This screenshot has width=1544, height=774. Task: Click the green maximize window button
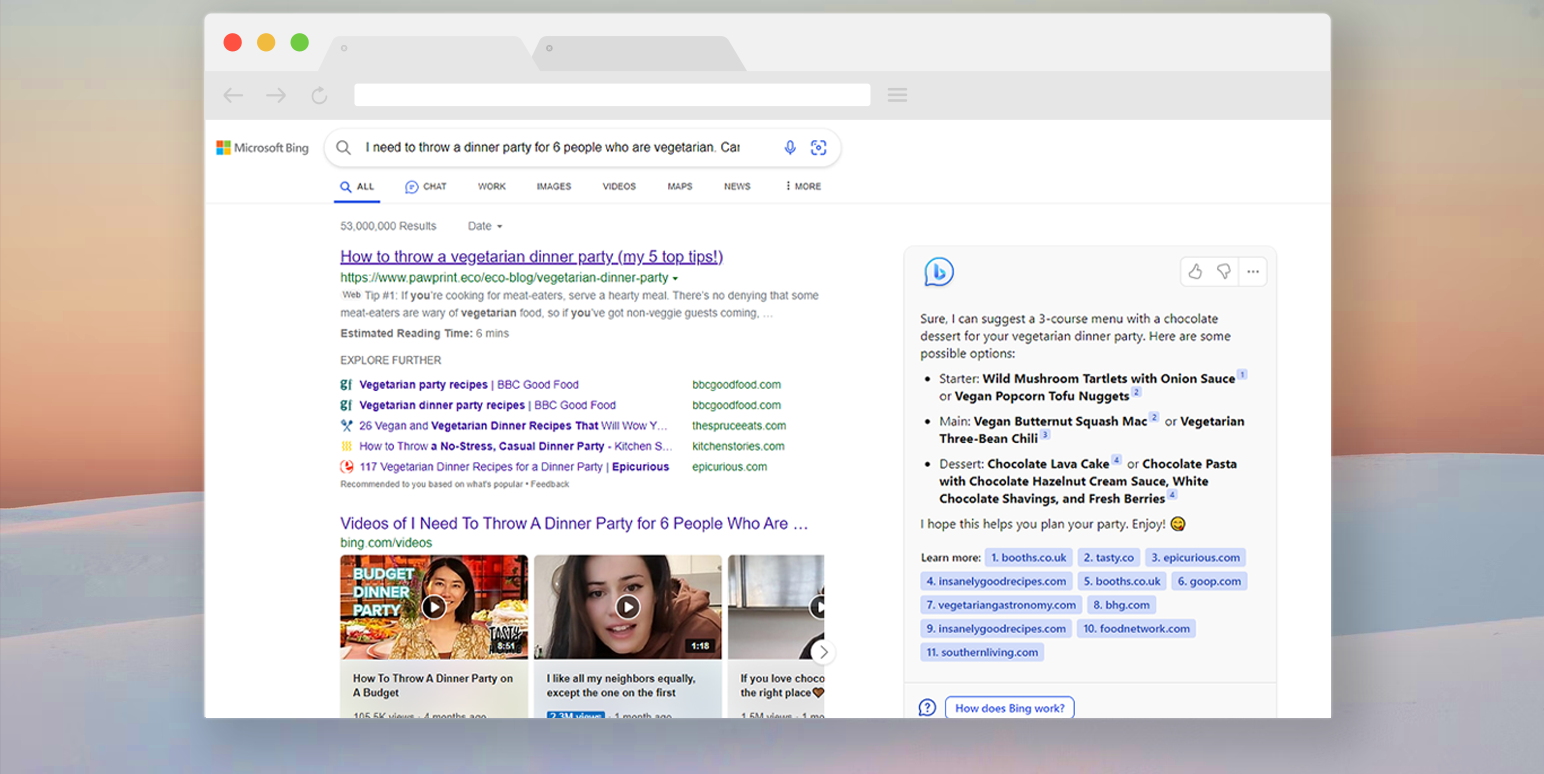tap(299, 42)
